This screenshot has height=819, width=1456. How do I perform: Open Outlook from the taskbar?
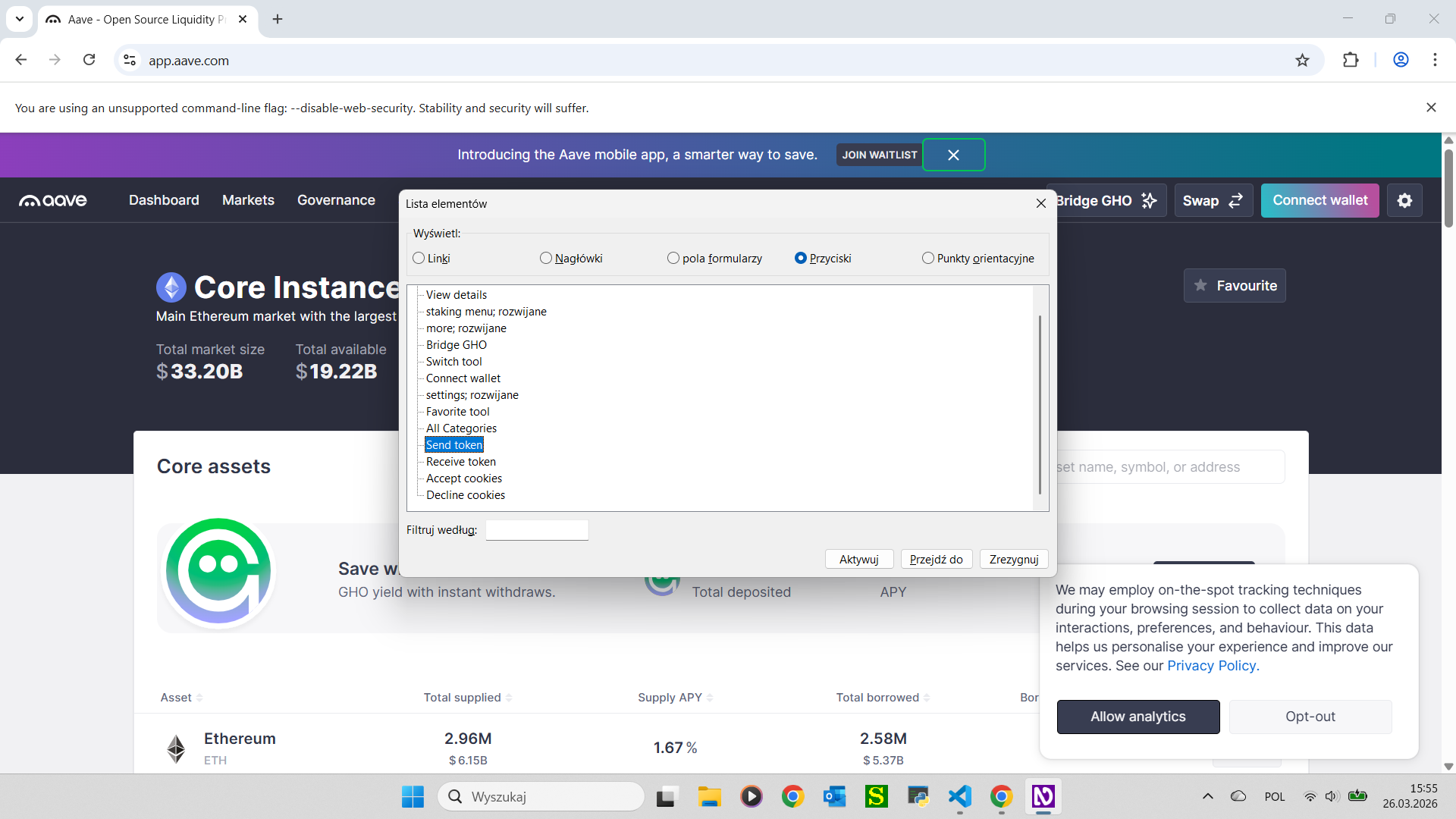(x=834, y=796)
